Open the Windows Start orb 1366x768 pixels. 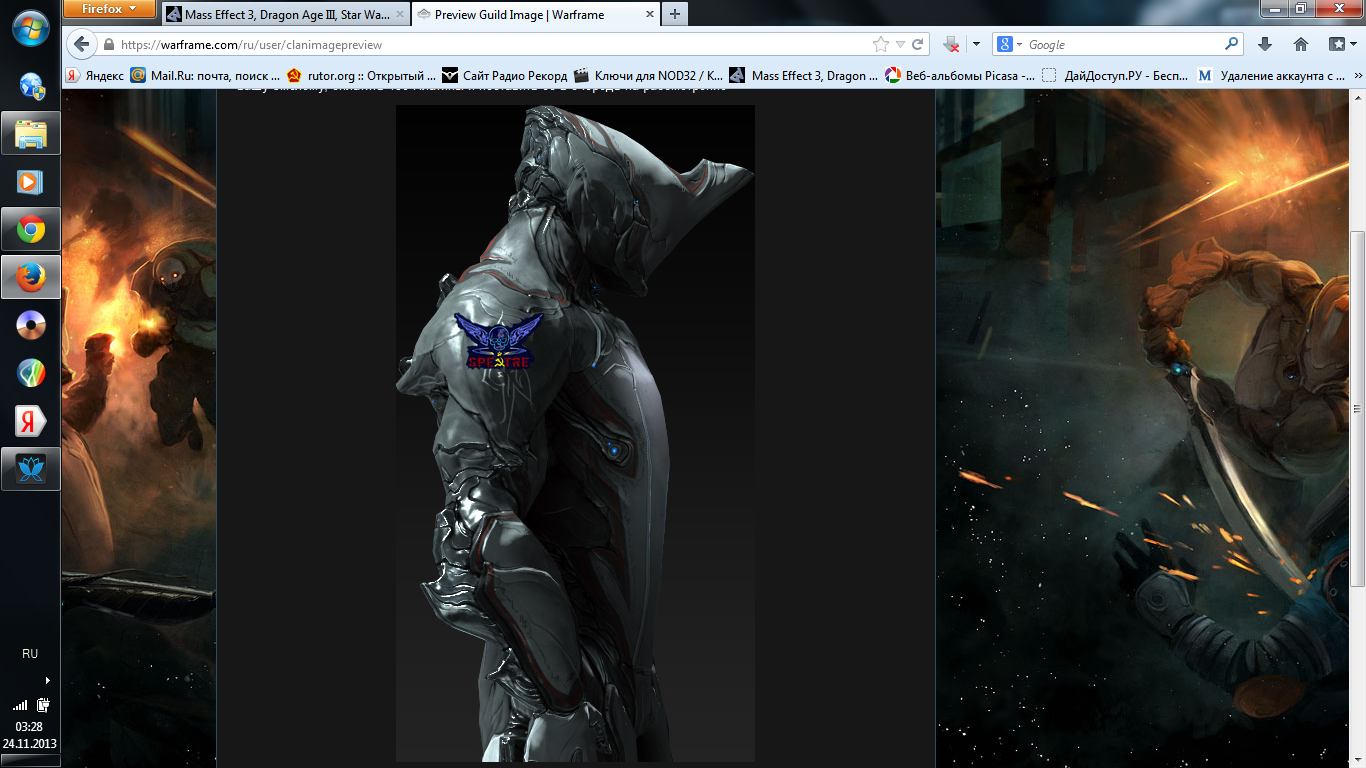(x=30, y=27)
